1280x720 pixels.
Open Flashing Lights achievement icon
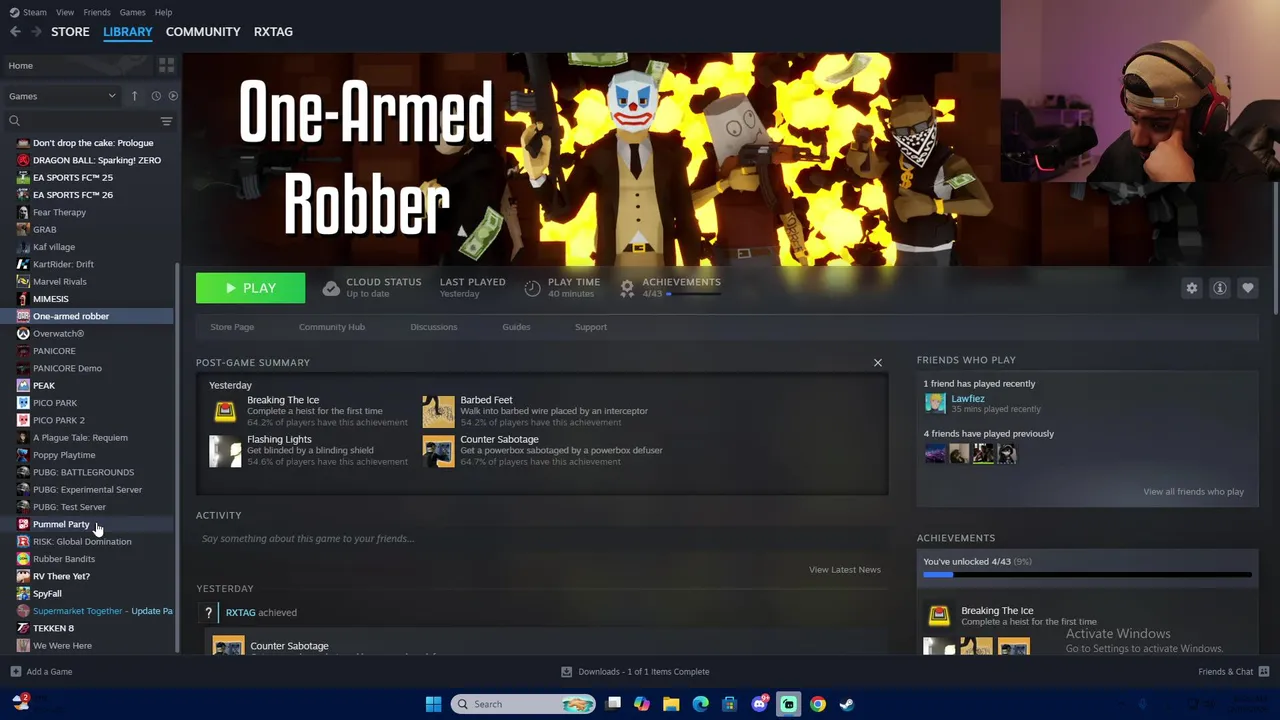coord(225,451)
